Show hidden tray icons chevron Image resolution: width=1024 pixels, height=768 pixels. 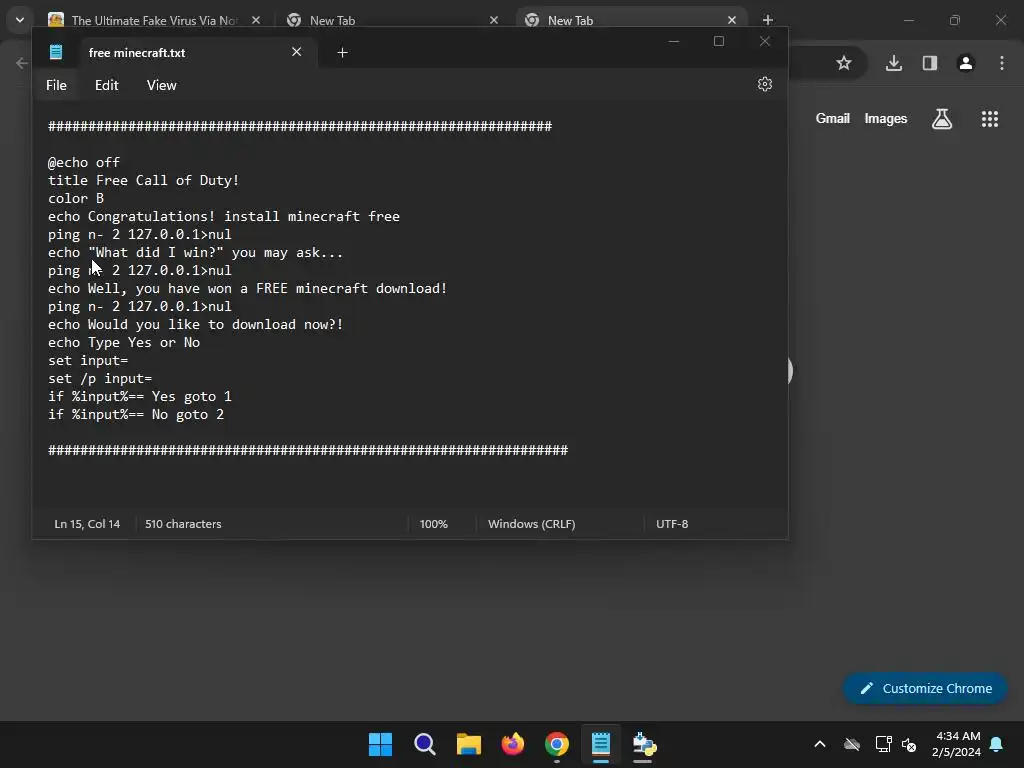[820, 744]
